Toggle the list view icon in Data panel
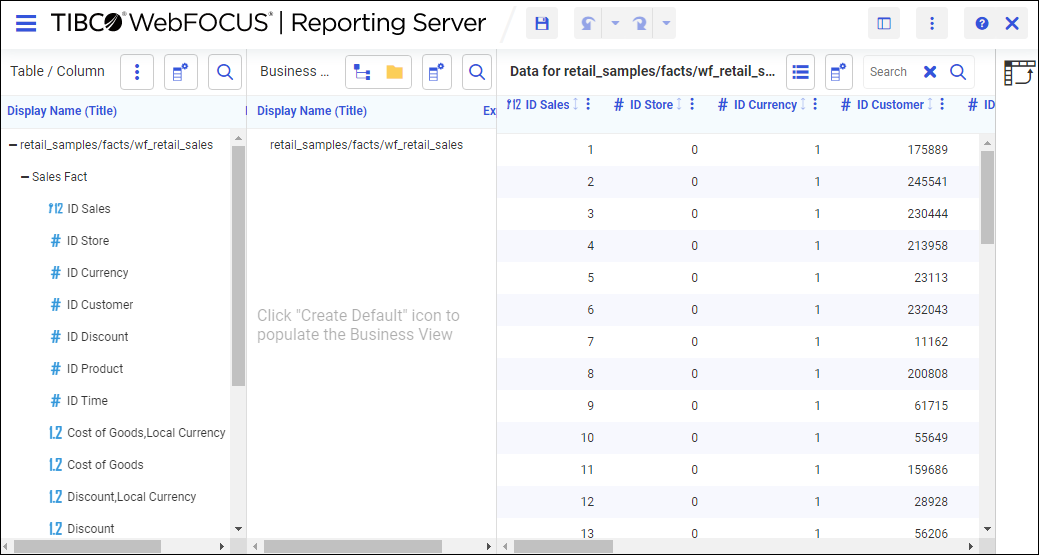The width and height of the screenshot is (1039, 555). tap(800, 72)
